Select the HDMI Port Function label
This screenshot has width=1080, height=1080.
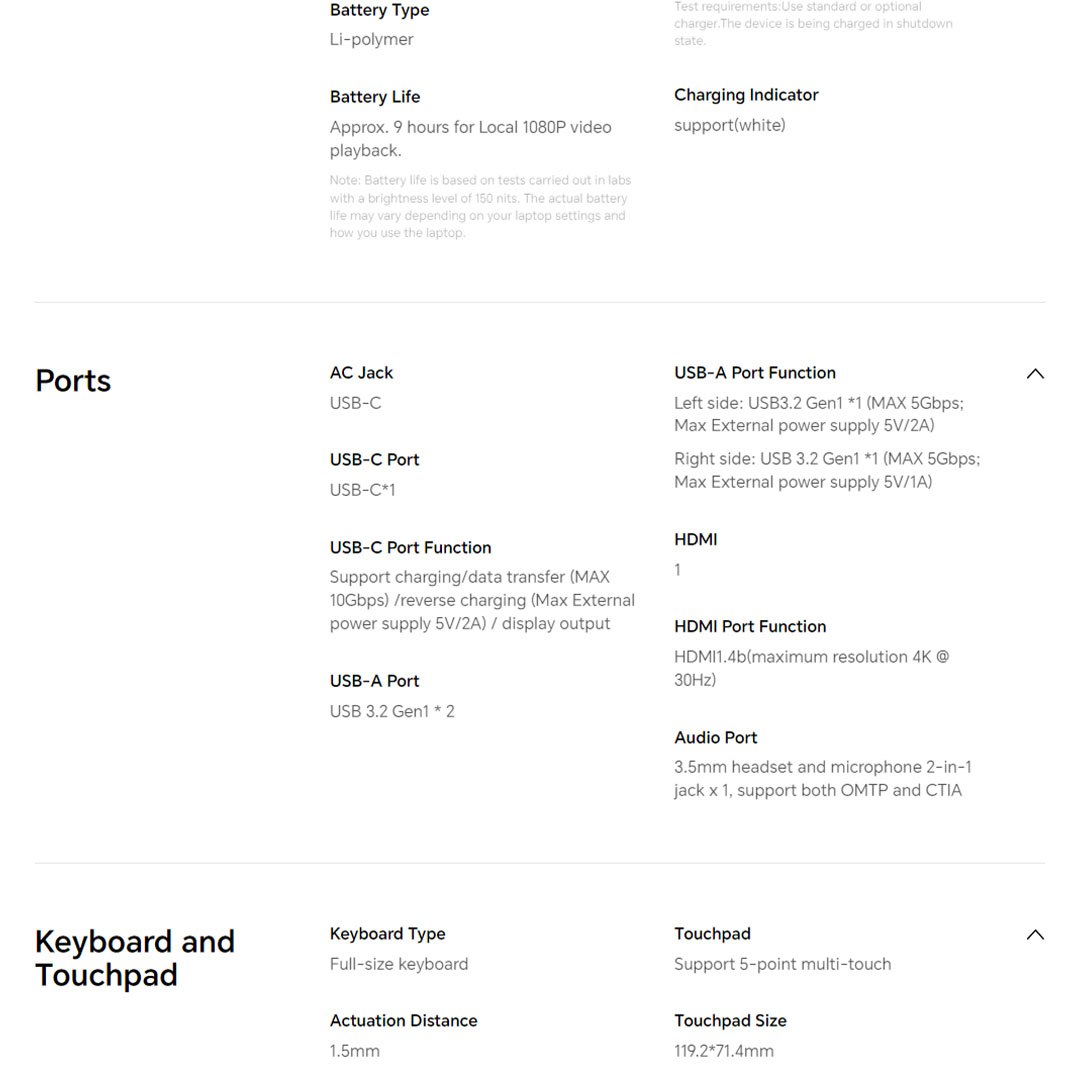750,627
